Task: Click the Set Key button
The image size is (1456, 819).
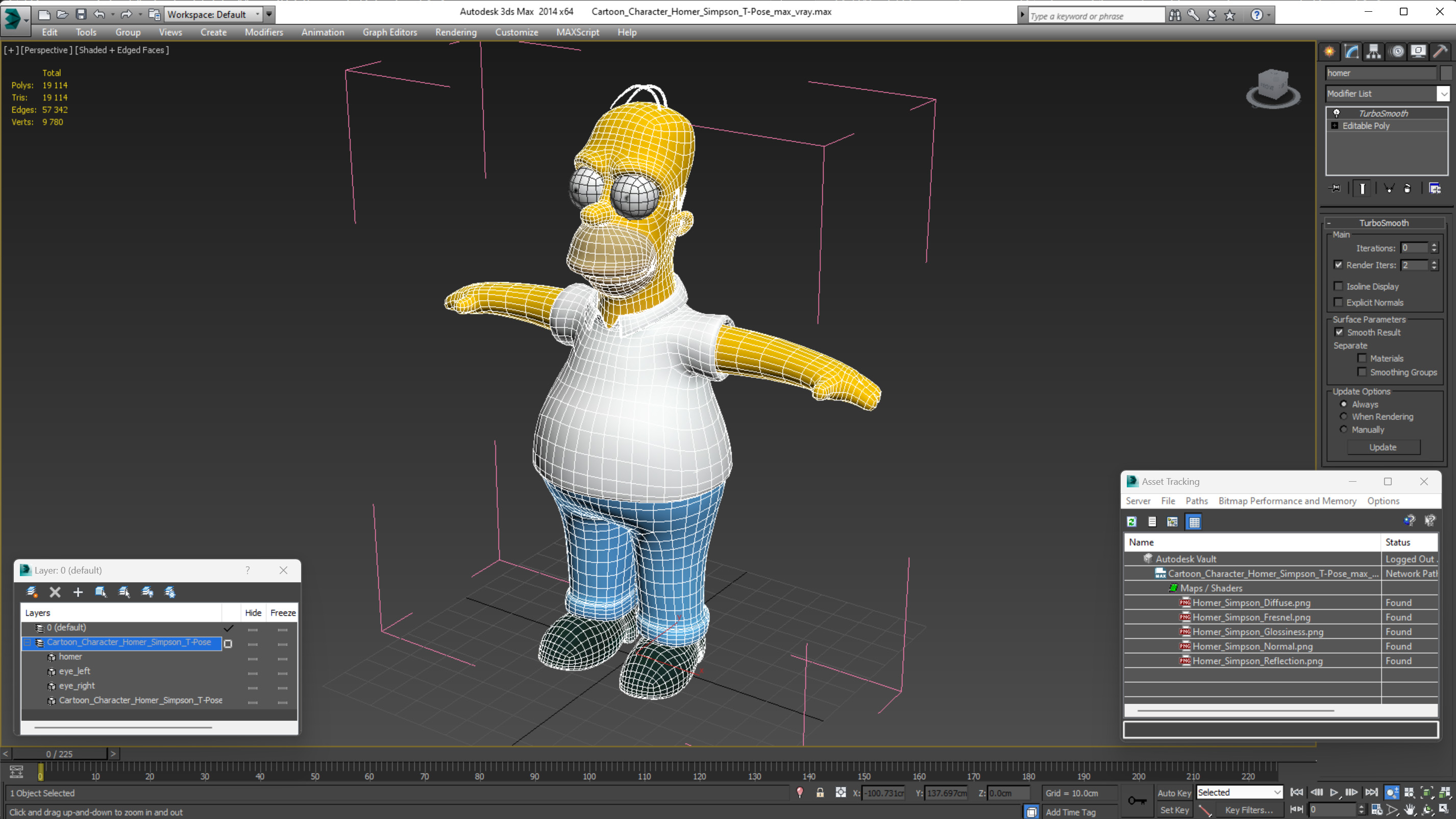Action: [1174, 810]
